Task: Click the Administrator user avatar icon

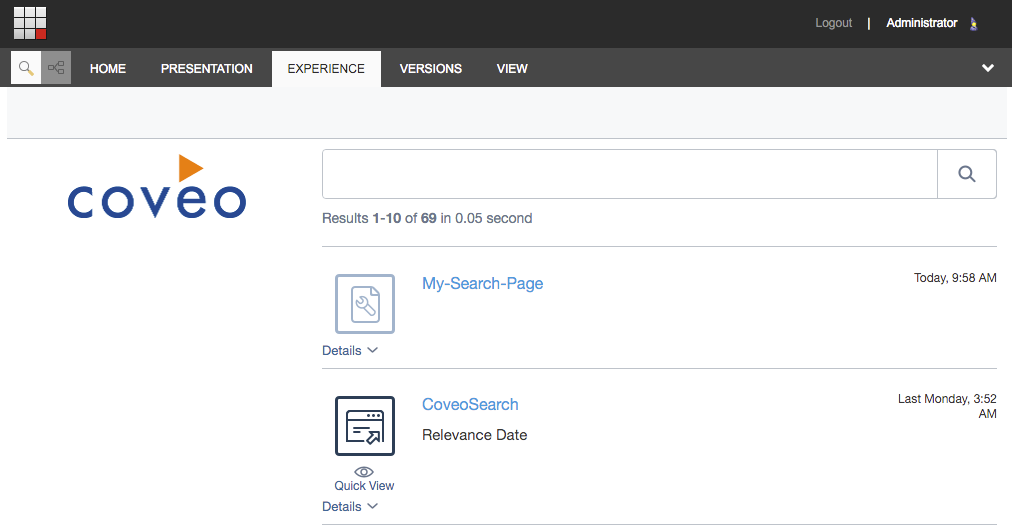Action: click(973, 24)
